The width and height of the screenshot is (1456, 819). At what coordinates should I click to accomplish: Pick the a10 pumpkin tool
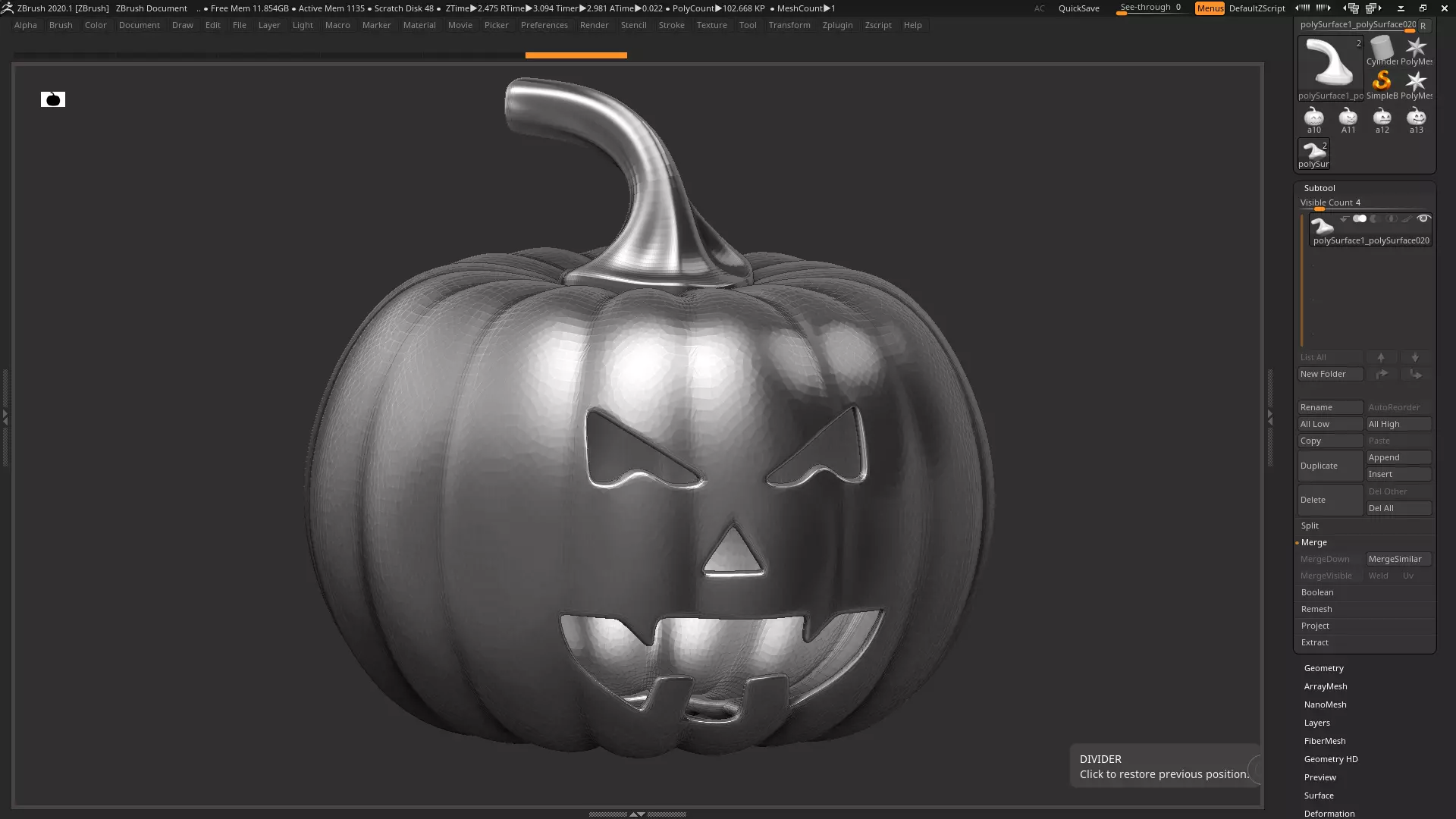(x=1313, y=118)
